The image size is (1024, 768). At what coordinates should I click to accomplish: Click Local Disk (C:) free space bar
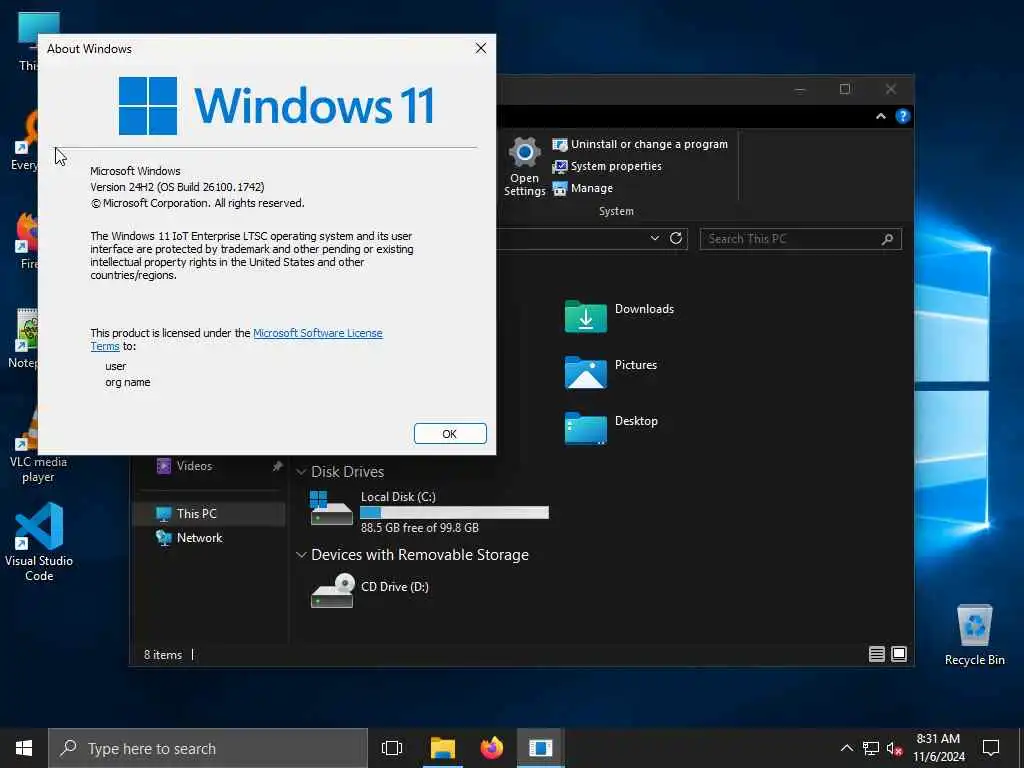[455, 513]
